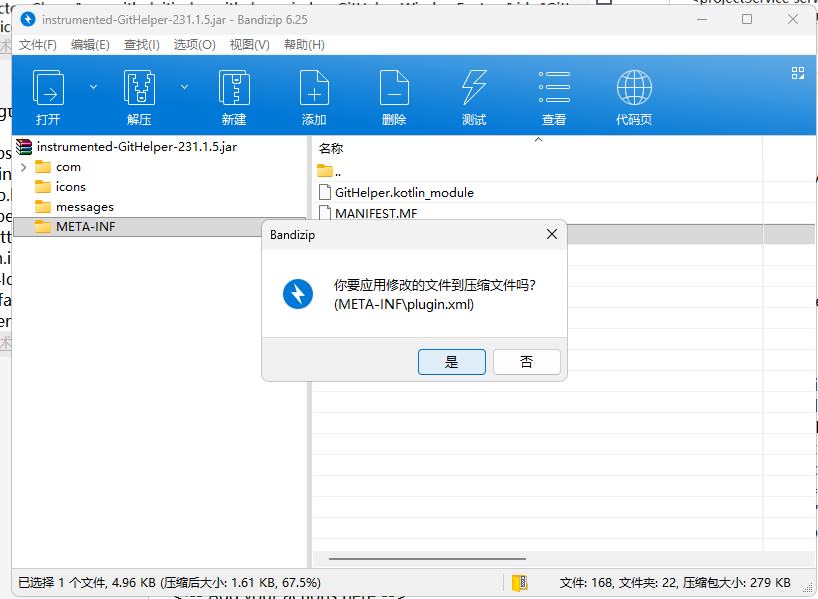The height and width of the screenshot is (599, 818).
Task: Click the toolbar layout grid icon
Action: pyautogui.click(x=798, y=73)
